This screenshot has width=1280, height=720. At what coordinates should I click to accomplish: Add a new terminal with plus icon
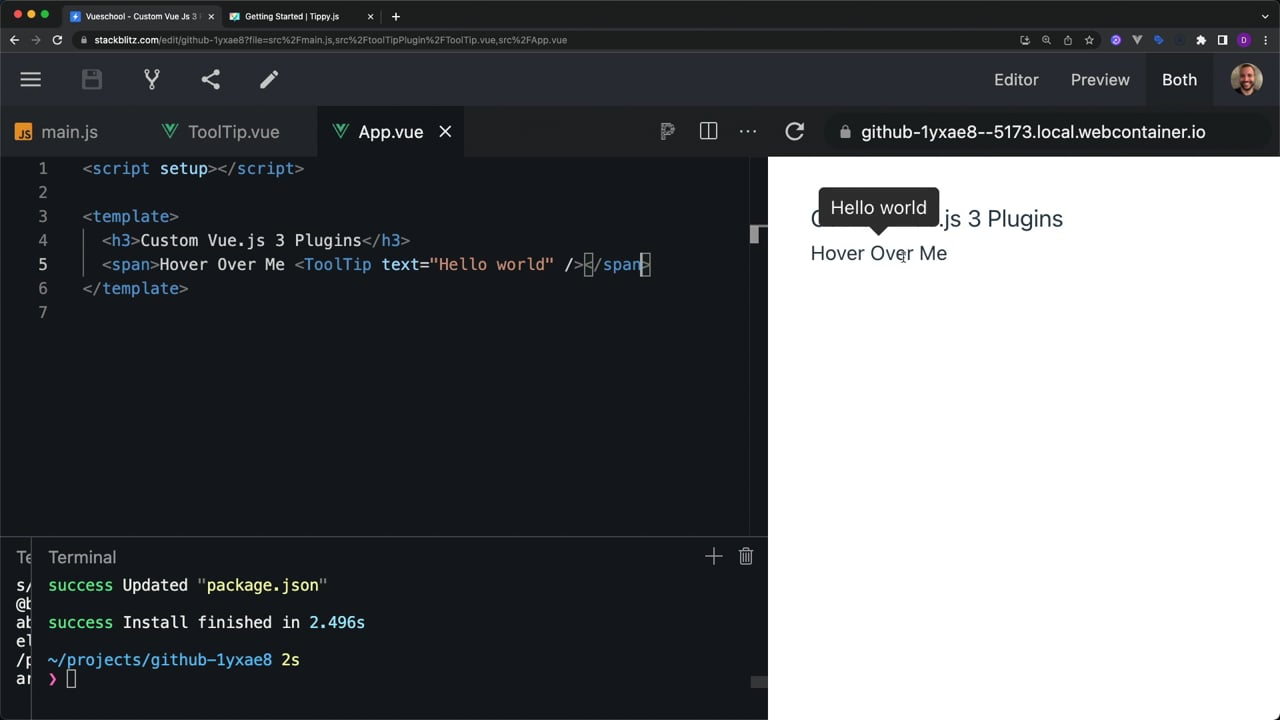(x=713, y=556)
